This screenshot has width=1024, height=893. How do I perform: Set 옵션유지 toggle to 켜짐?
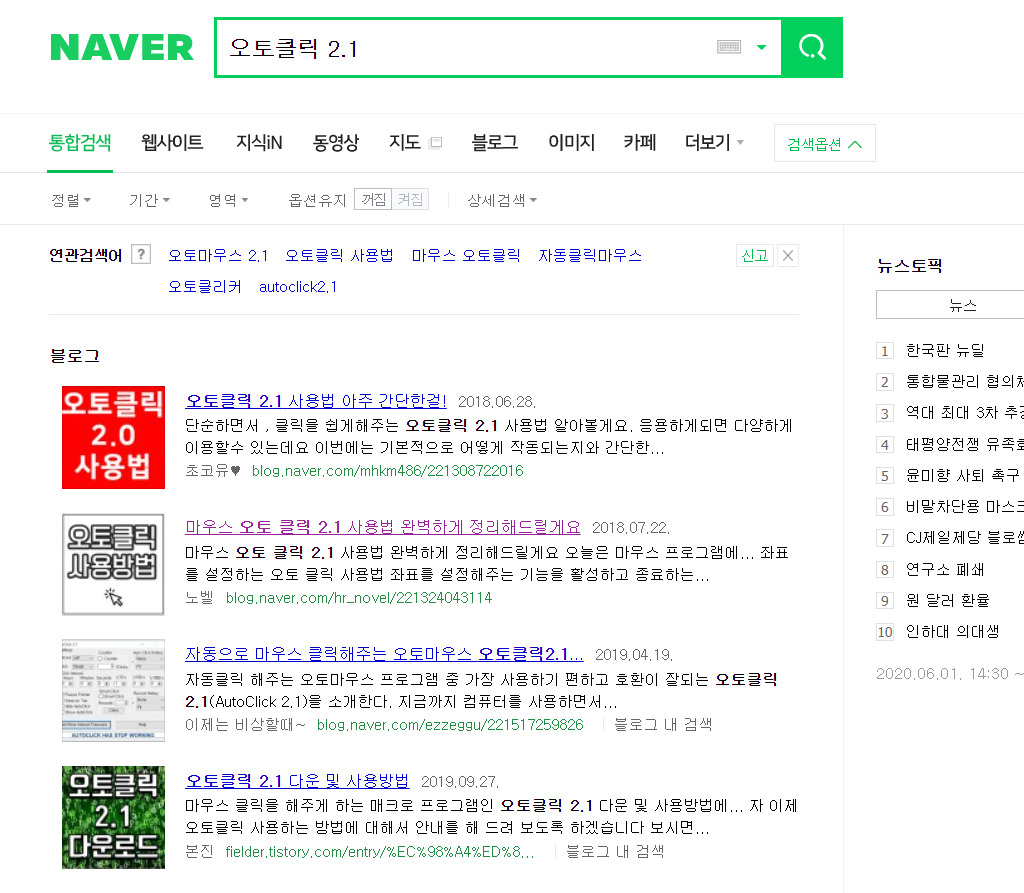pos(410,199)
